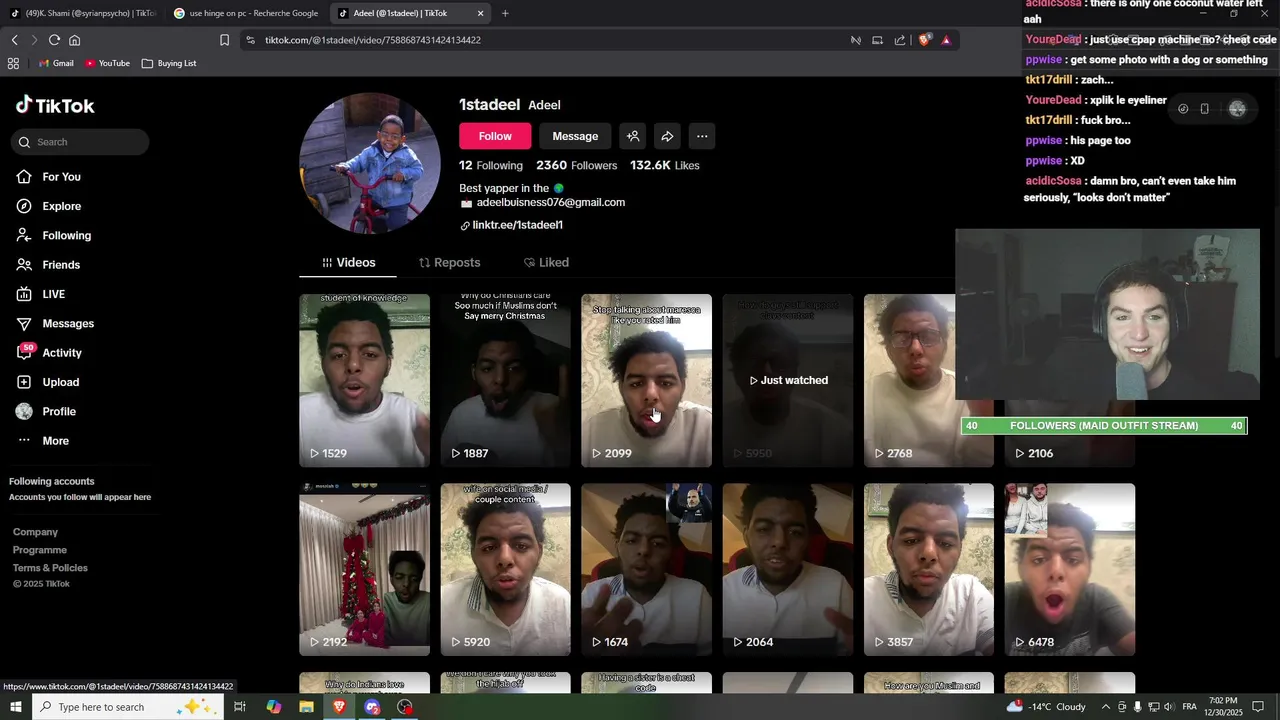Click the add-friend person icon on the profile
This screenshot has height=720, width=1280.
633,136
